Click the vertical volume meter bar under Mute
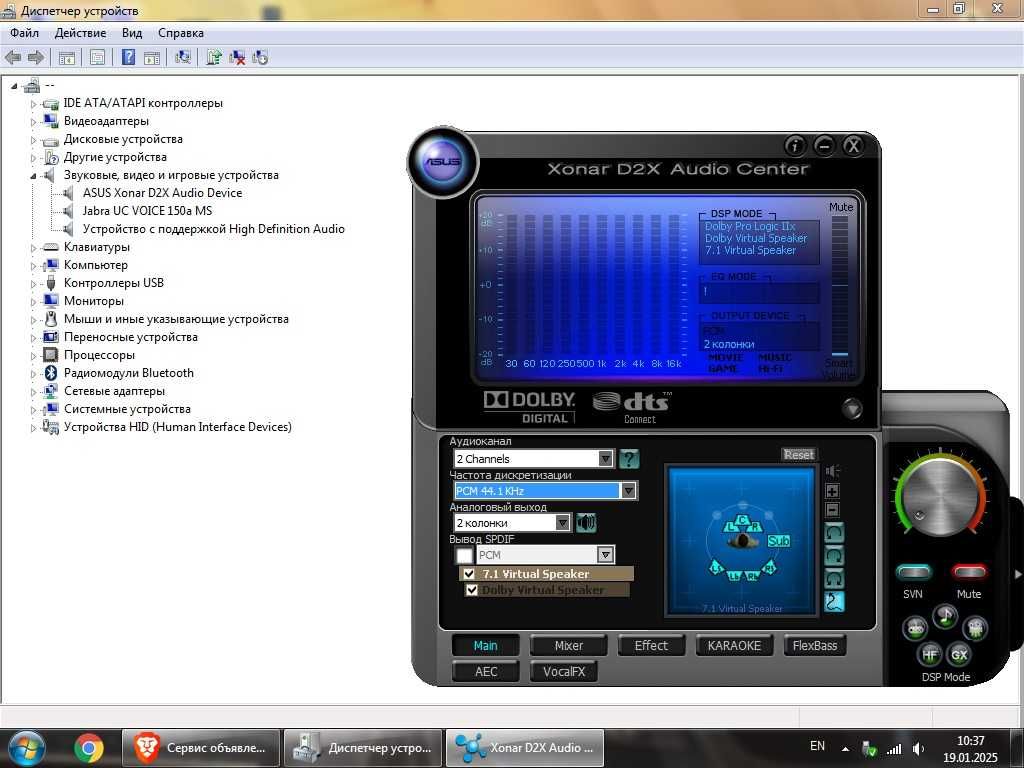This screenshot has width=1024, height=768. [x=840, y=286]
